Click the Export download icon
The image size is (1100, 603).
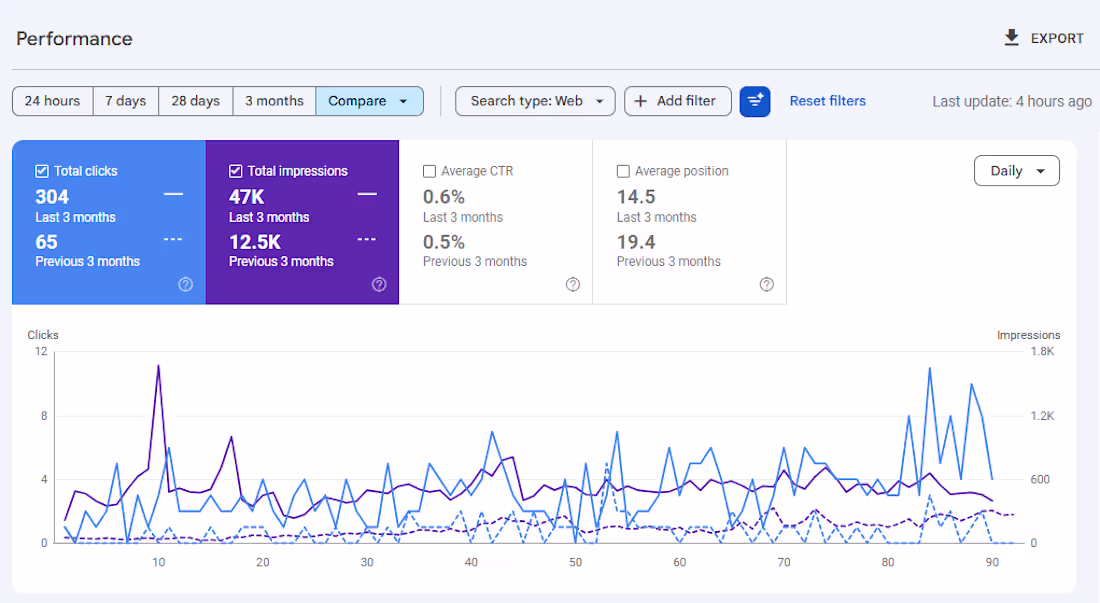(1011, 38)
